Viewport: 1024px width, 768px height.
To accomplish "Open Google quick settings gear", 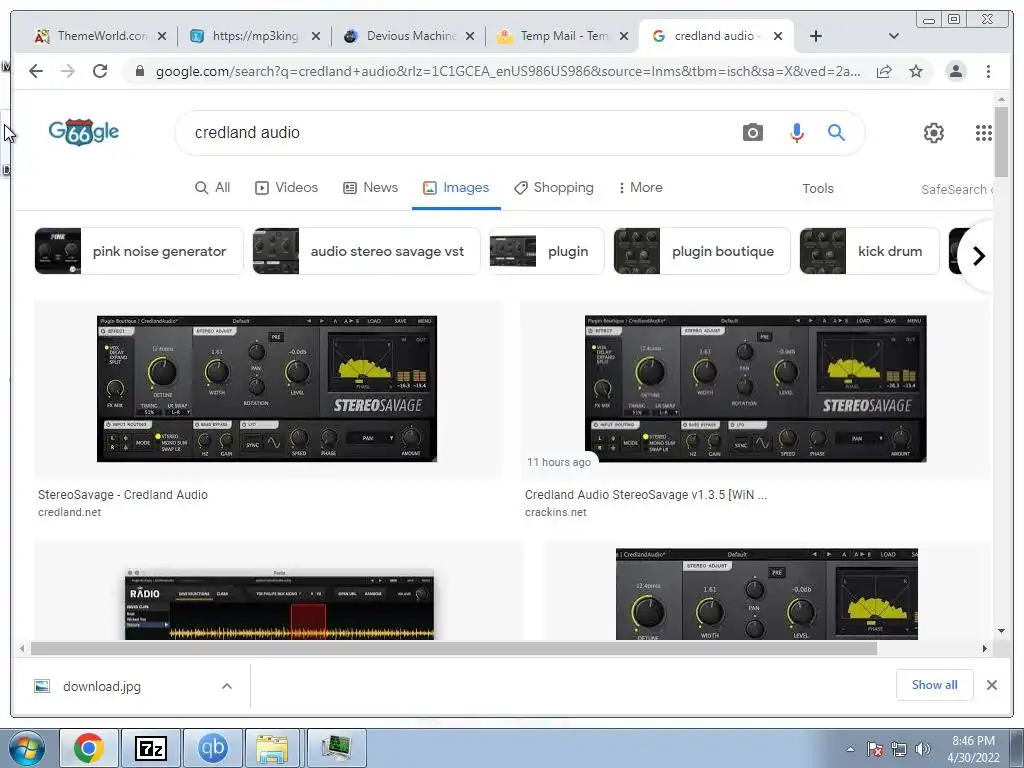I will click(x=933, y=133).
